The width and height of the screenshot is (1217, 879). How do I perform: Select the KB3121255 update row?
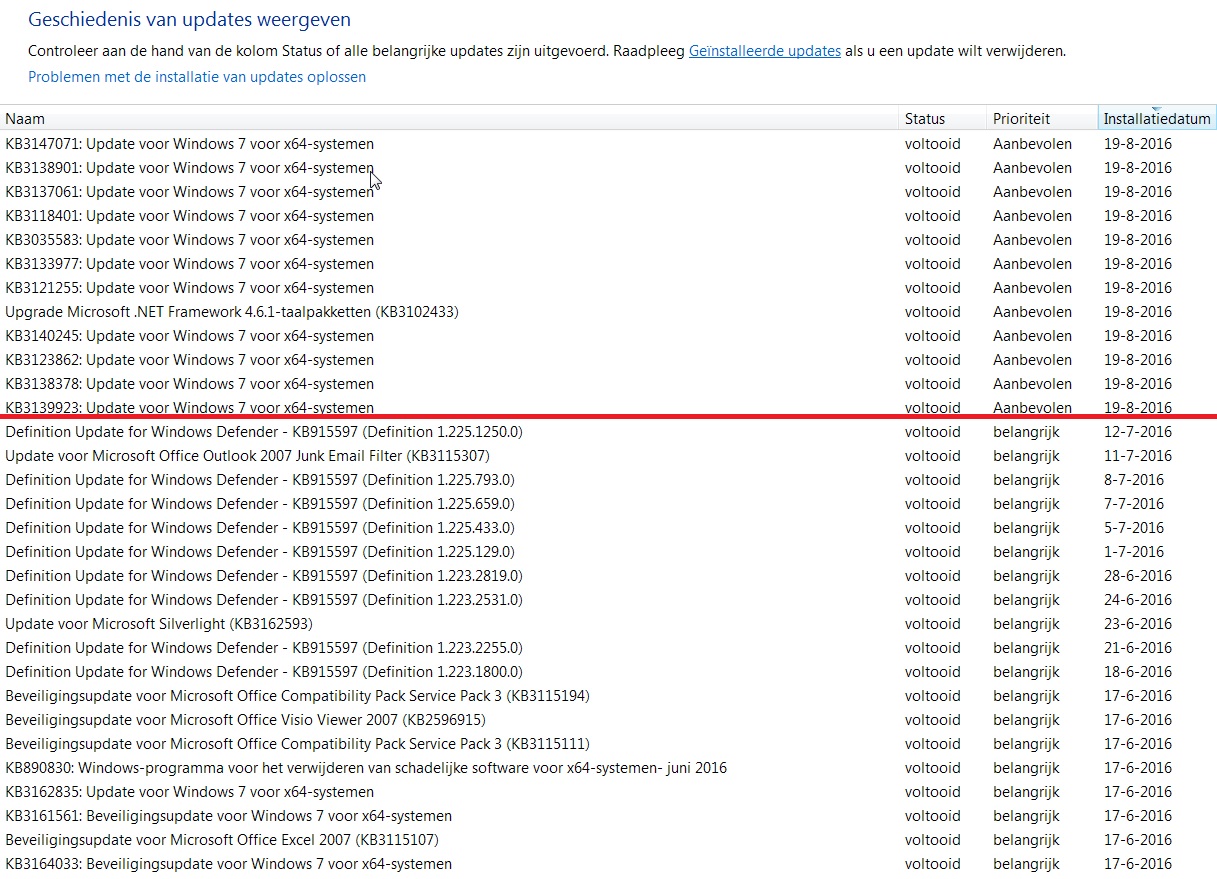[x=608, y=288]
